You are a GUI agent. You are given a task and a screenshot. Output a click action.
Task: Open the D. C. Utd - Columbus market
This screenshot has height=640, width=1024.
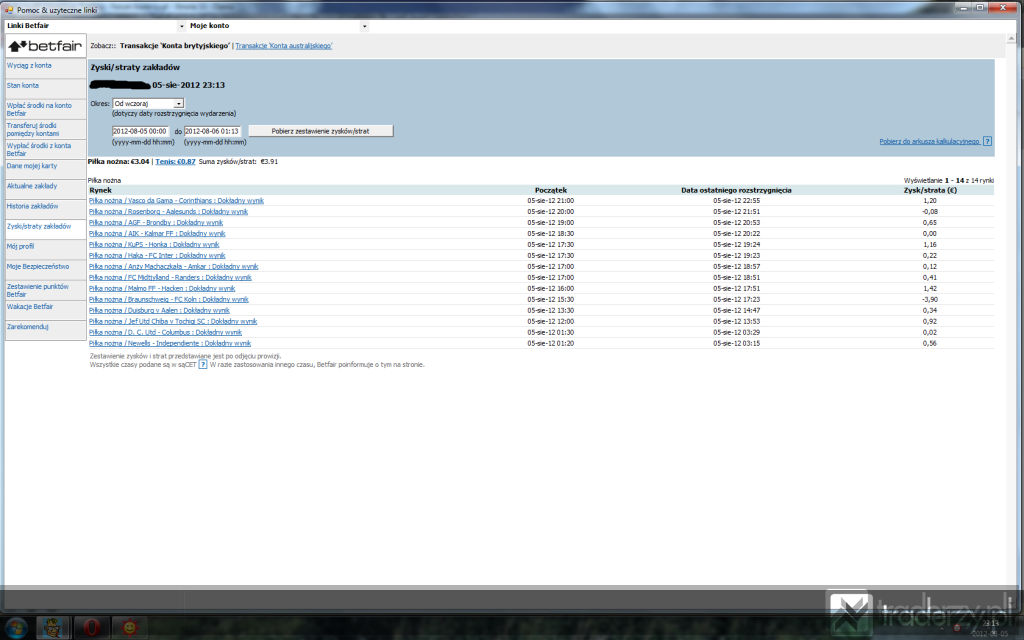[x=165, y=332]
